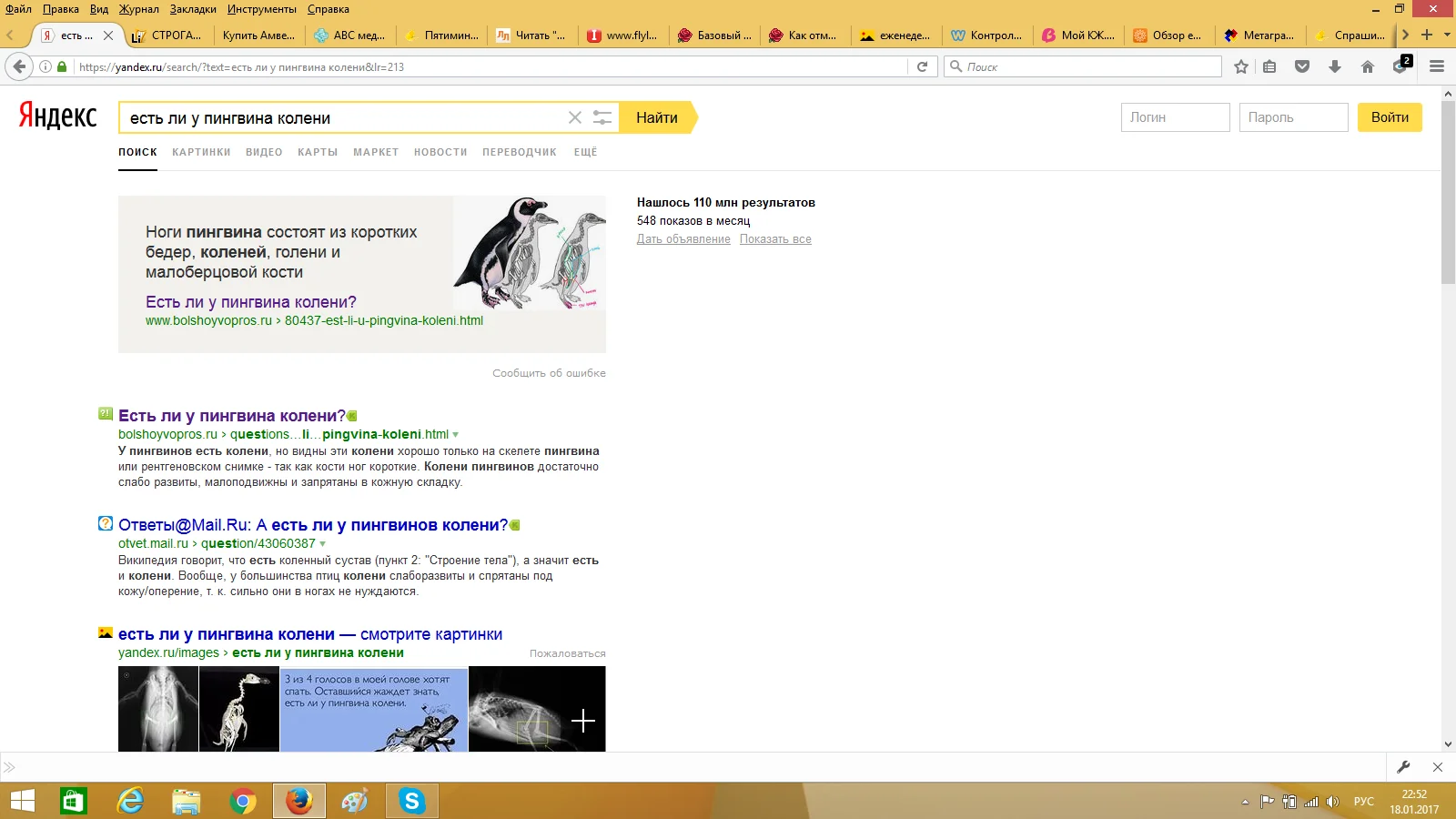This screenshot has height=819, width=1456.
Task: Open the blue comic image thumbnail
Action: [x=374, y=709]
